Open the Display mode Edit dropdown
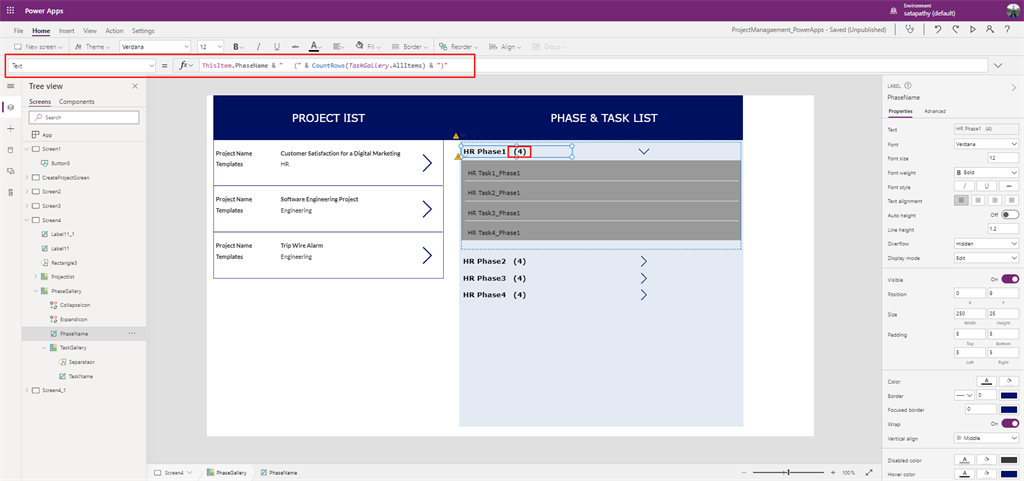Screen dimensions: 1024x481 [986, 257]
